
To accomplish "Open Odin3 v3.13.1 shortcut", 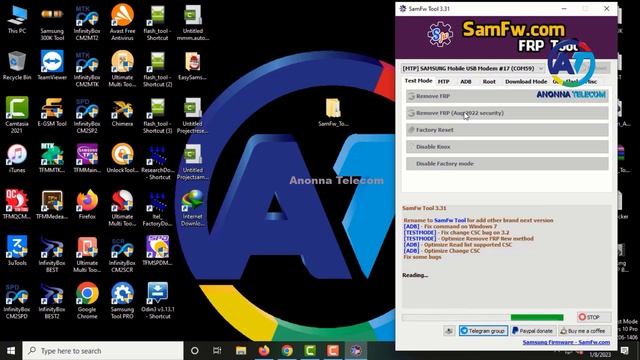I will (x=157, y=301).
